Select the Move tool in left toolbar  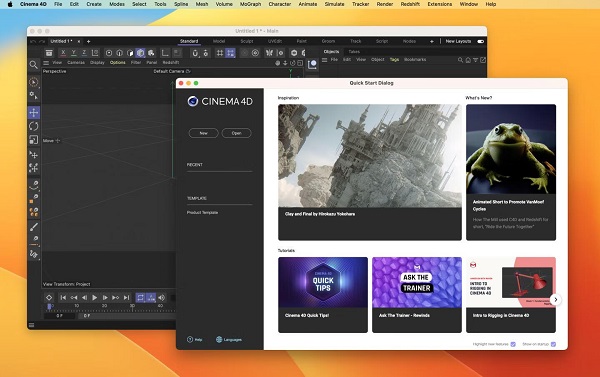34,113
